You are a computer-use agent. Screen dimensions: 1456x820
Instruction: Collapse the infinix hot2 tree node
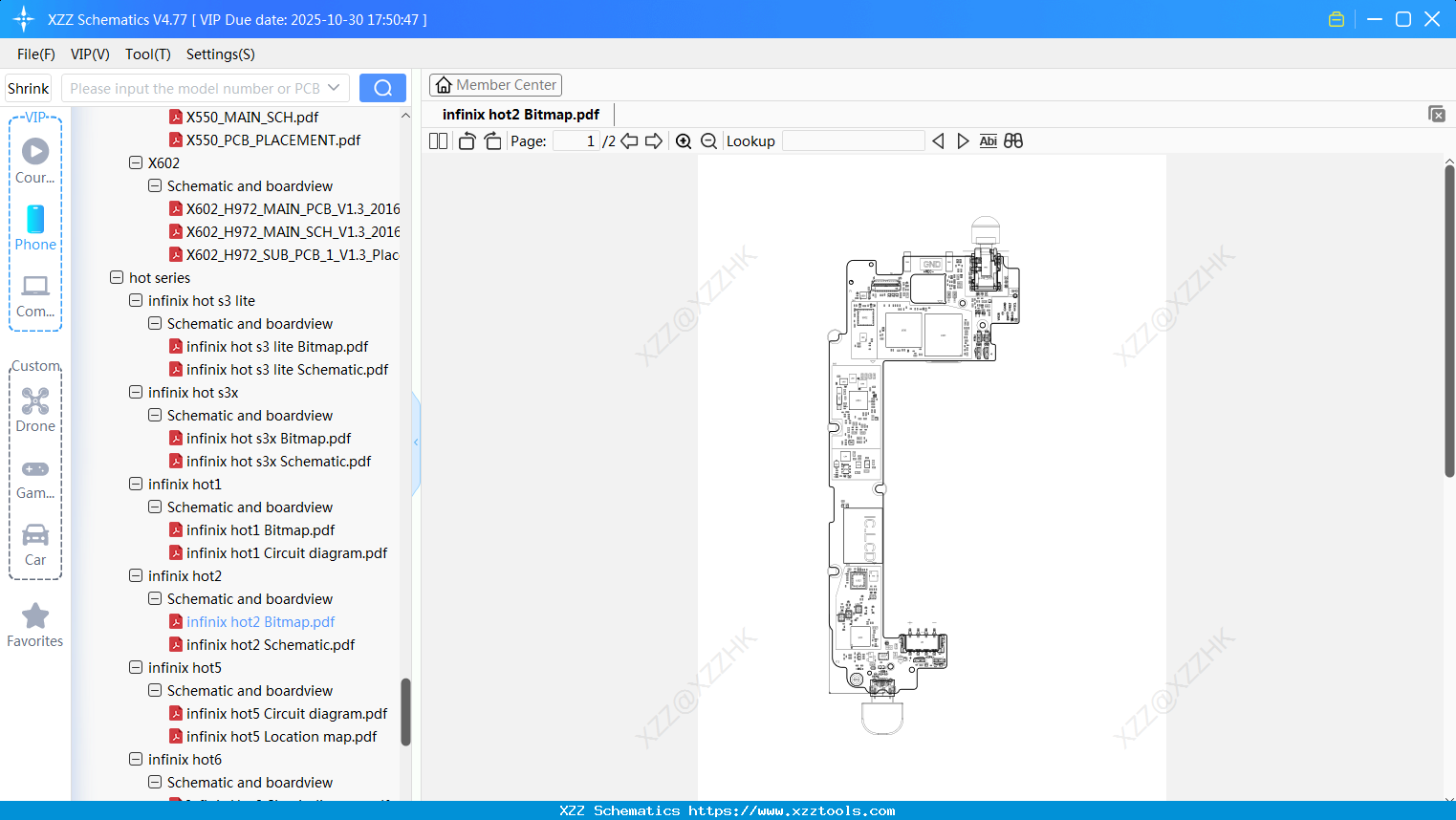click(x=135, y=575)
